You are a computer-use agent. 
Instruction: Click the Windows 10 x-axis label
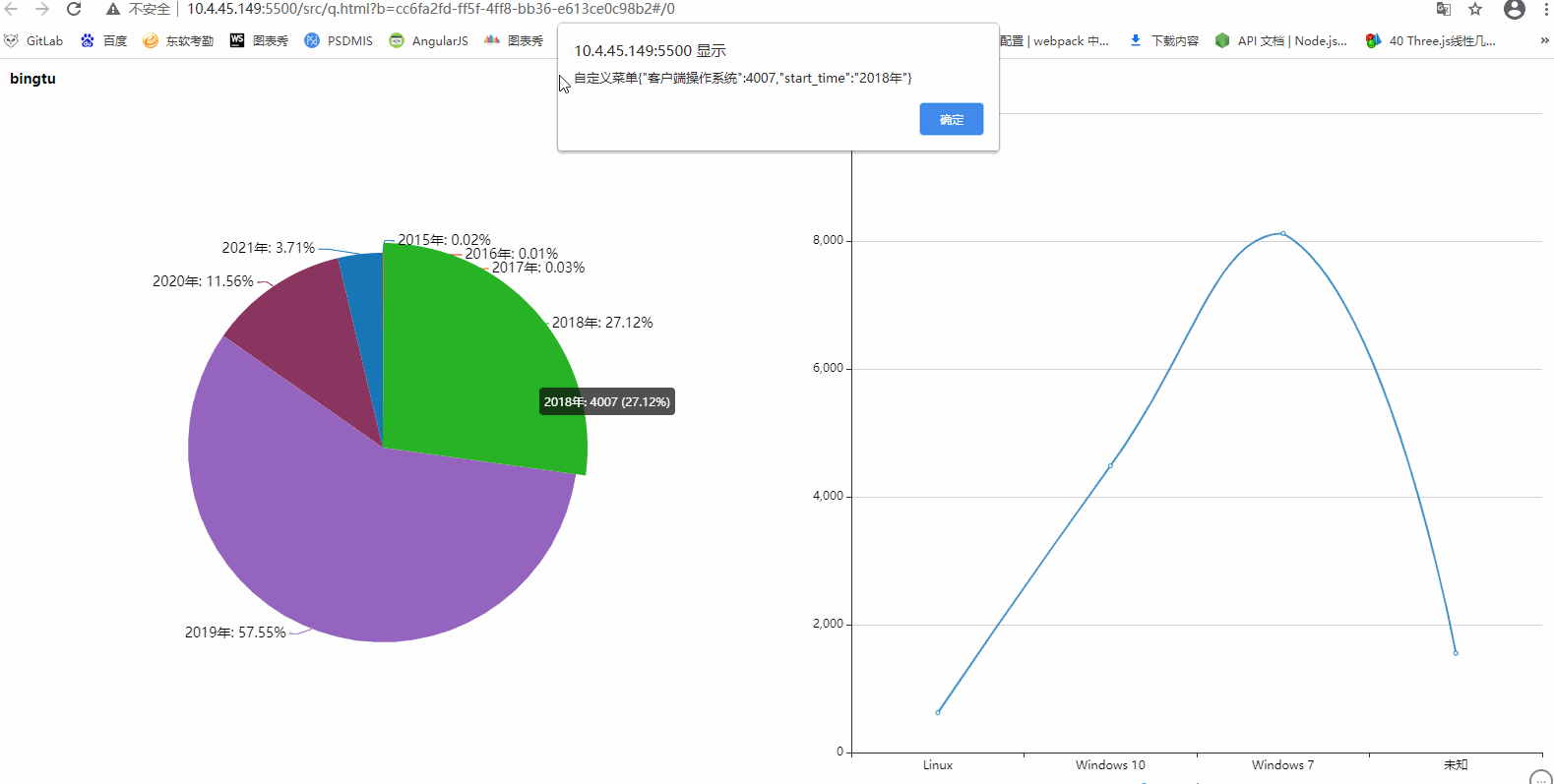click(1110, 765)
